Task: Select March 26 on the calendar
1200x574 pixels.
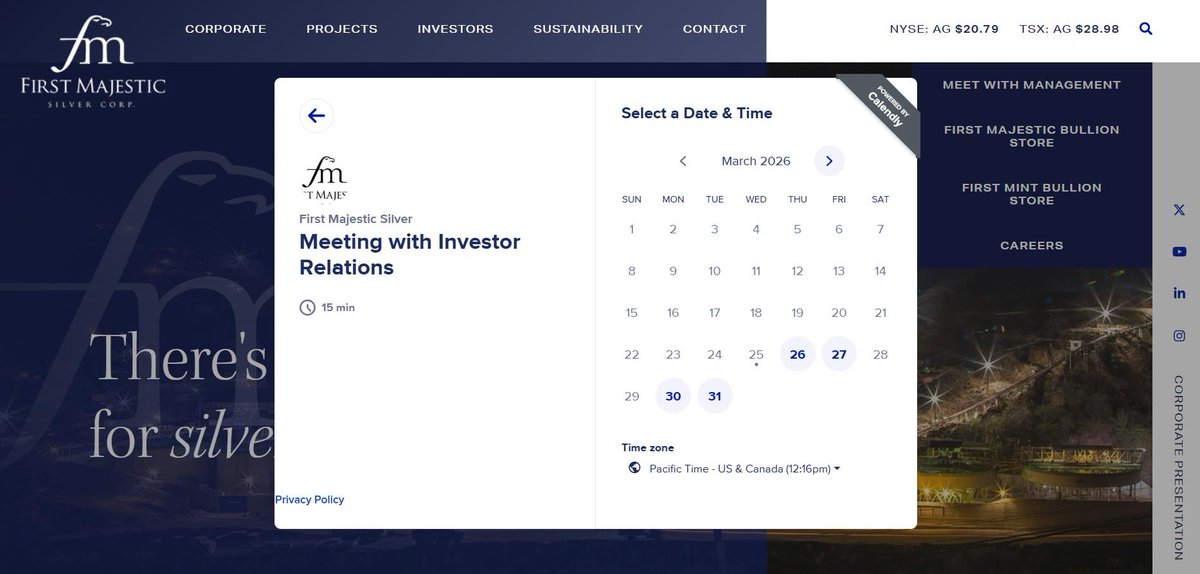Action: click(x=798, y=354)
